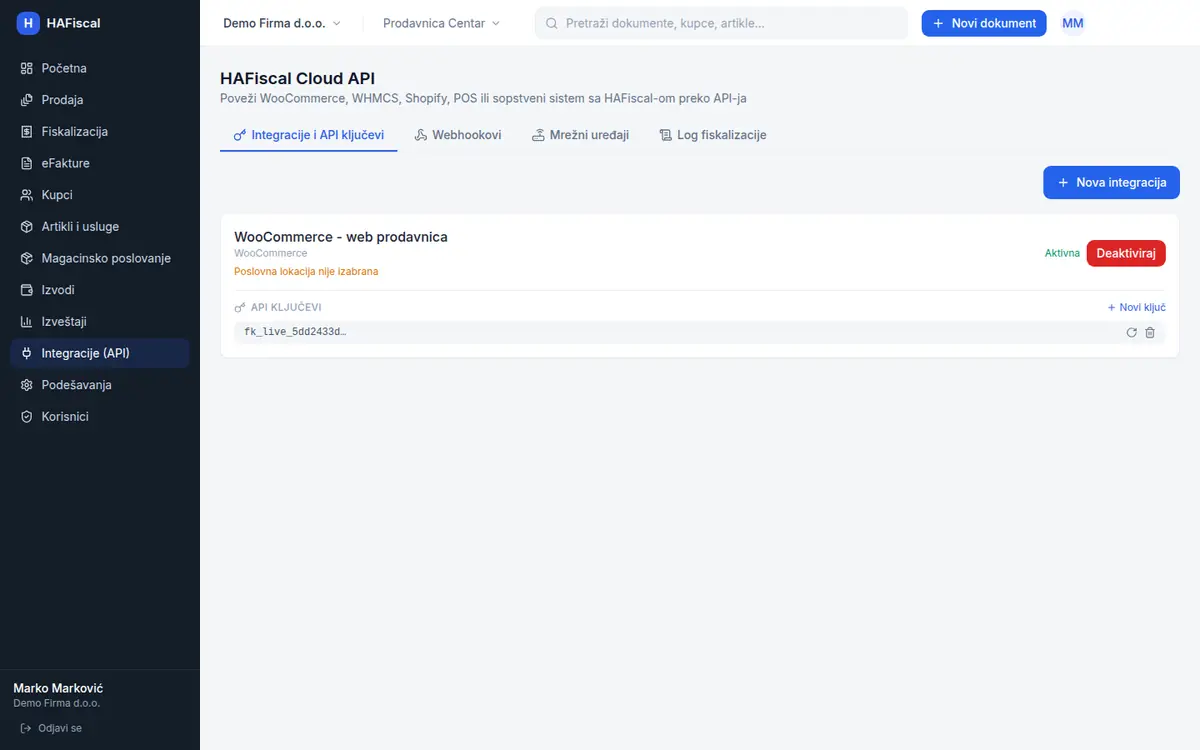Click Magacinsko poslovanje label

click(x=106, y=258)
